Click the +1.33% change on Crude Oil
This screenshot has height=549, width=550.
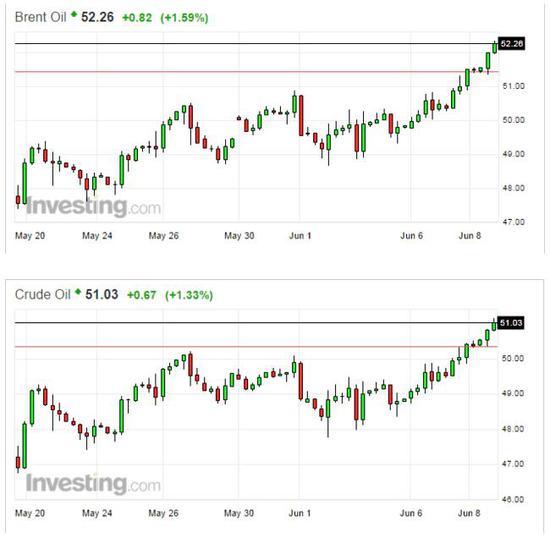coord(189,295)
